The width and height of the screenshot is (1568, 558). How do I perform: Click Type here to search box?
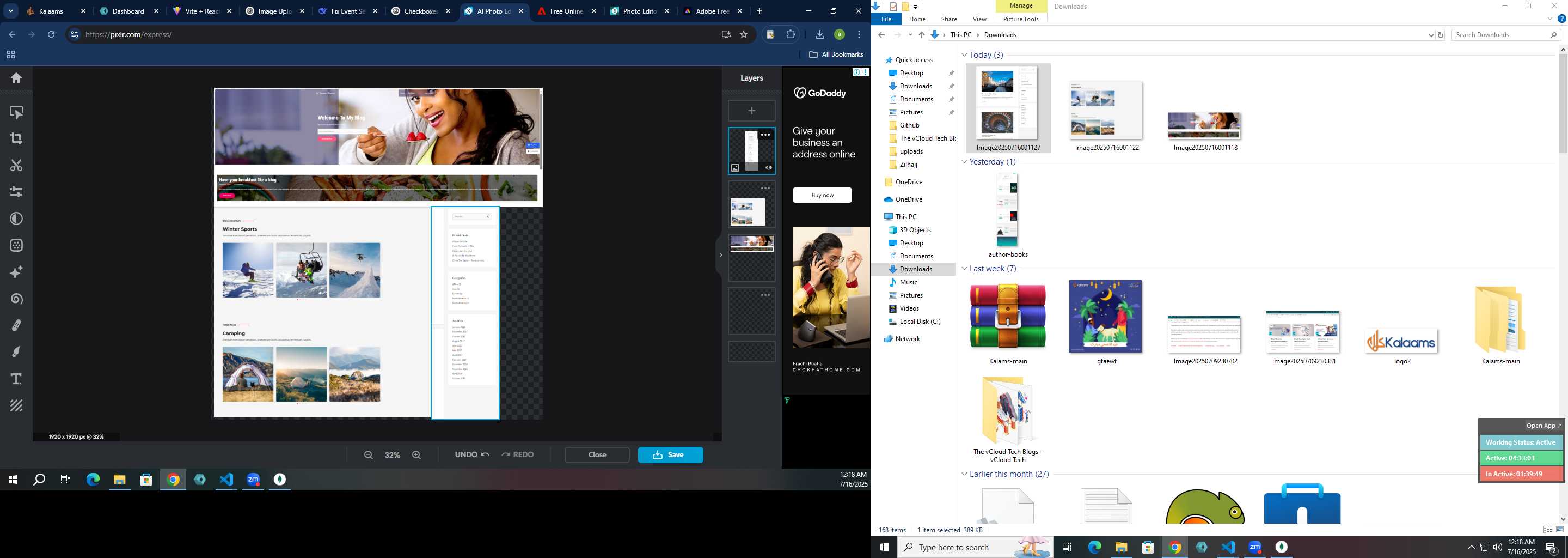coord(975,547)
